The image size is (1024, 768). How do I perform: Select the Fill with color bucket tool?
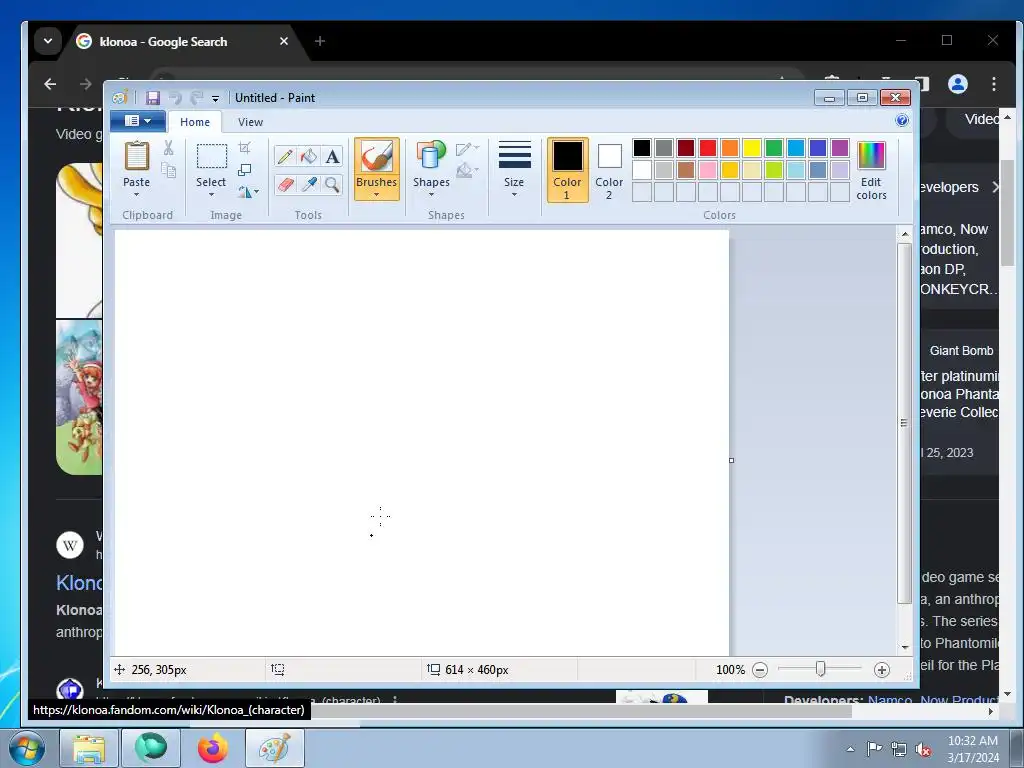308,157
